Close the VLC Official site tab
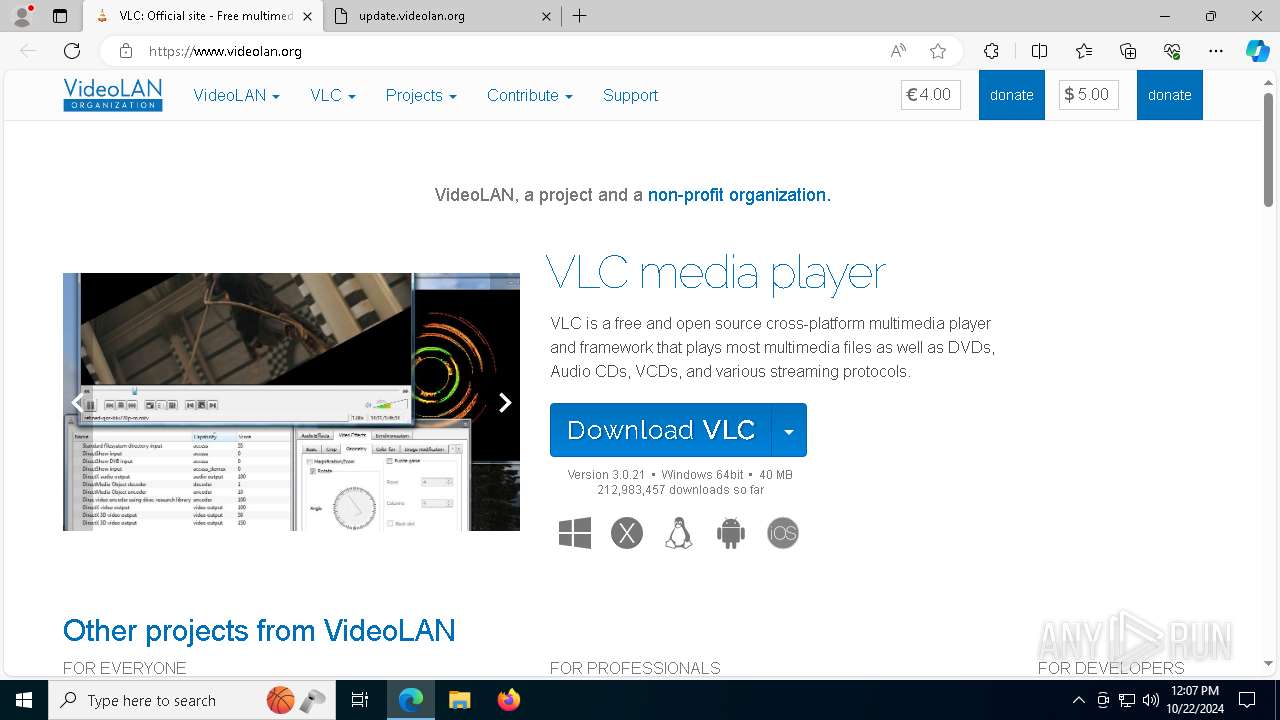The image size is (1280, 720). pyautogui.click(x=307, y=16)
